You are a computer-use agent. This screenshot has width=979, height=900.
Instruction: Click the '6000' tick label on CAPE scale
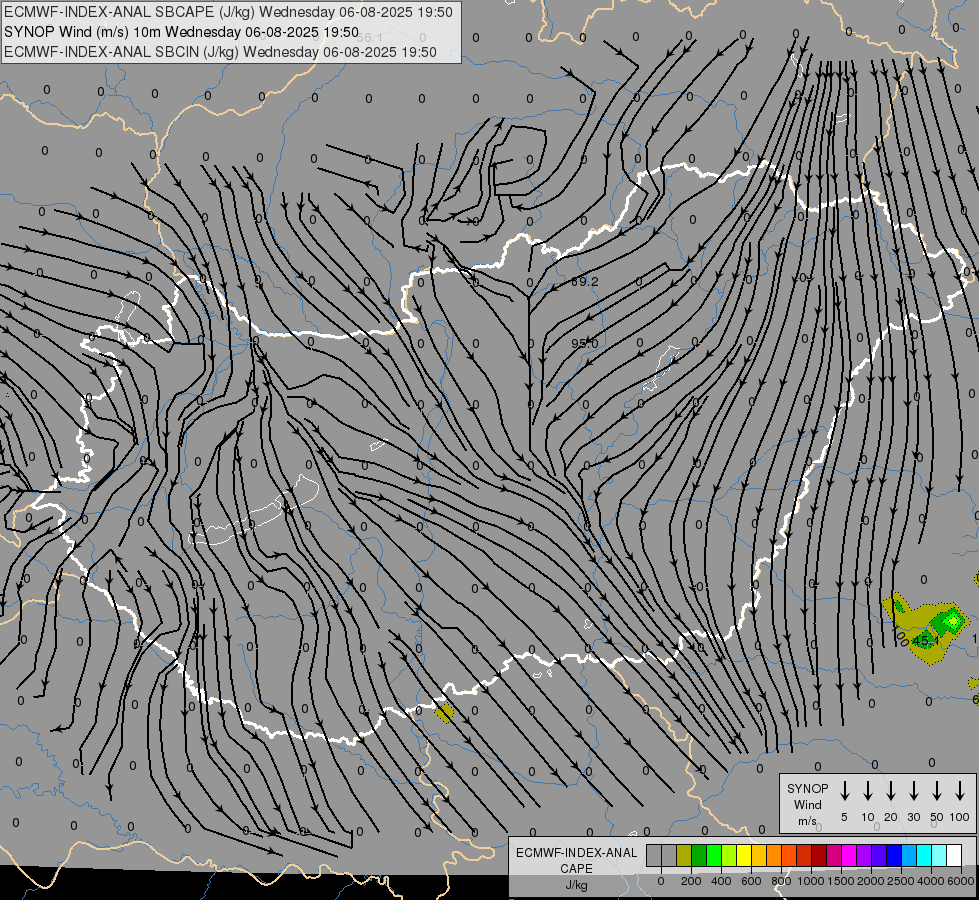click(x=960, y=881)
